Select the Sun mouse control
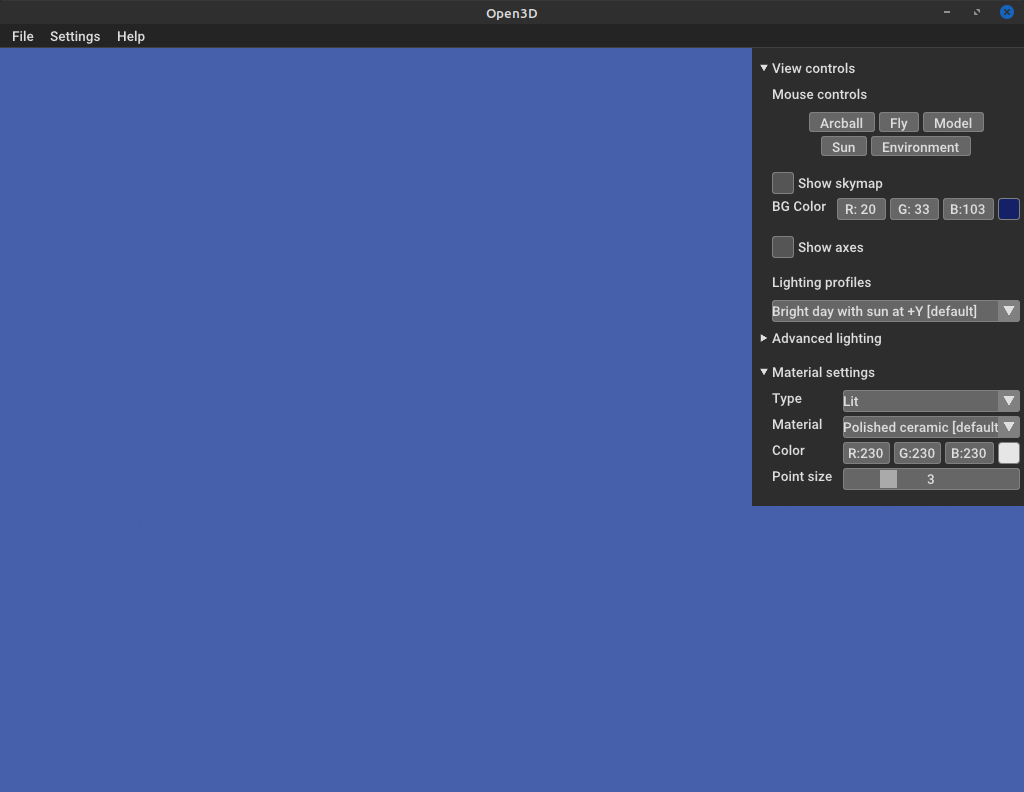 pos(843,146)
